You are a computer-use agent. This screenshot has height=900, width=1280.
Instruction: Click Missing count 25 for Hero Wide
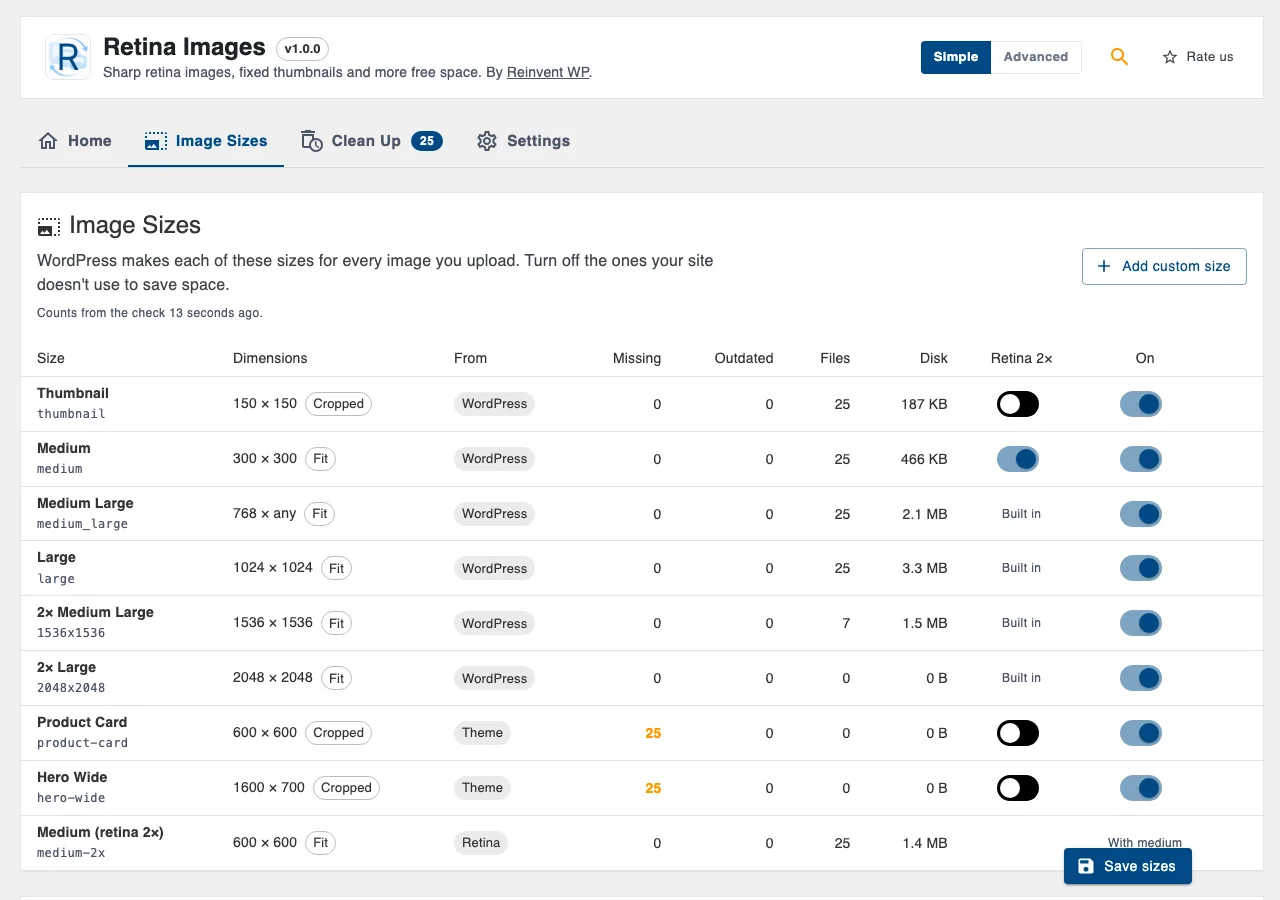(653, 788)
